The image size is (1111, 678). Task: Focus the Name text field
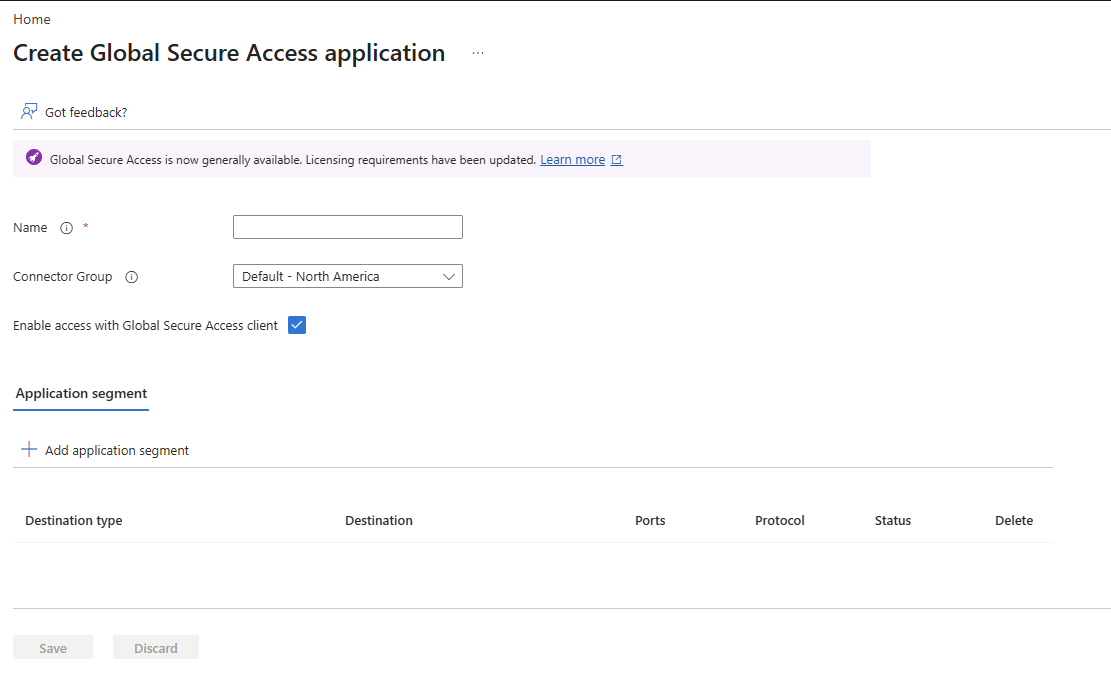click(348, 227)
